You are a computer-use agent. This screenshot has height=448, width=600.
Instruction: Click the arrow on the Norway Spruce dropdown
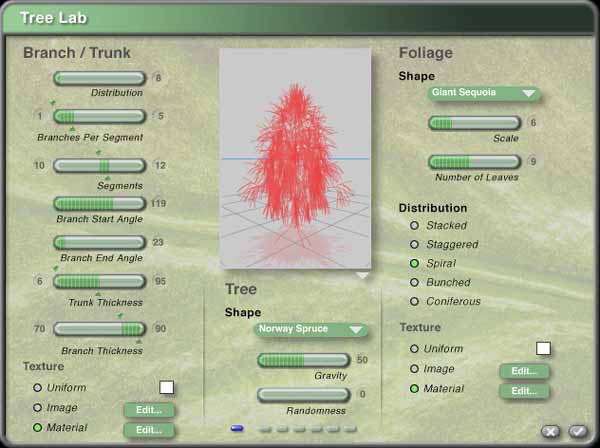click(x=355, y=329)
